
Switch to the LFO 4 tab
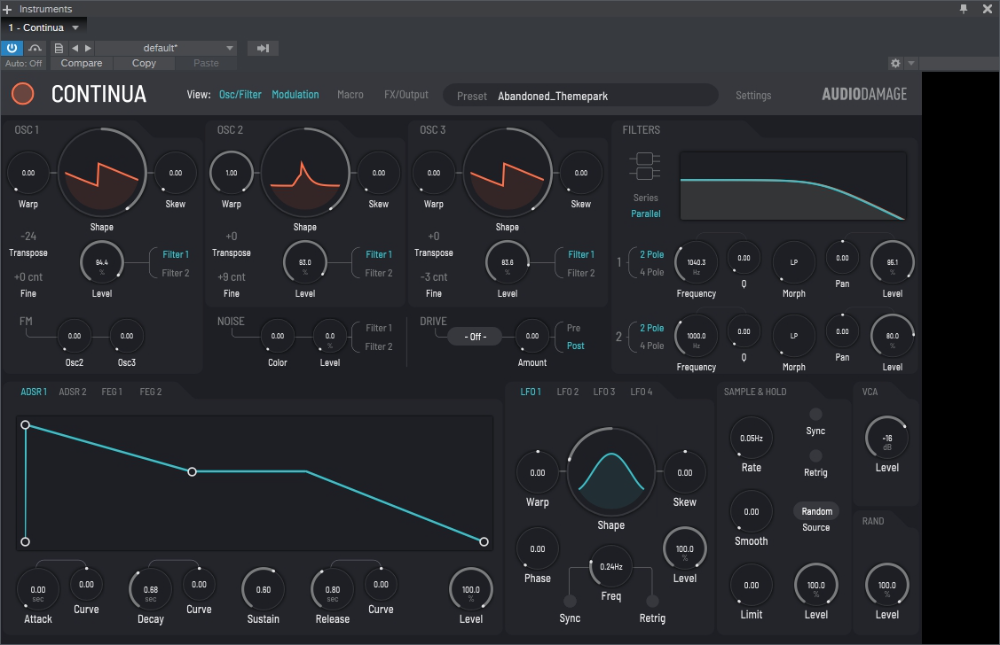(641, 392)
